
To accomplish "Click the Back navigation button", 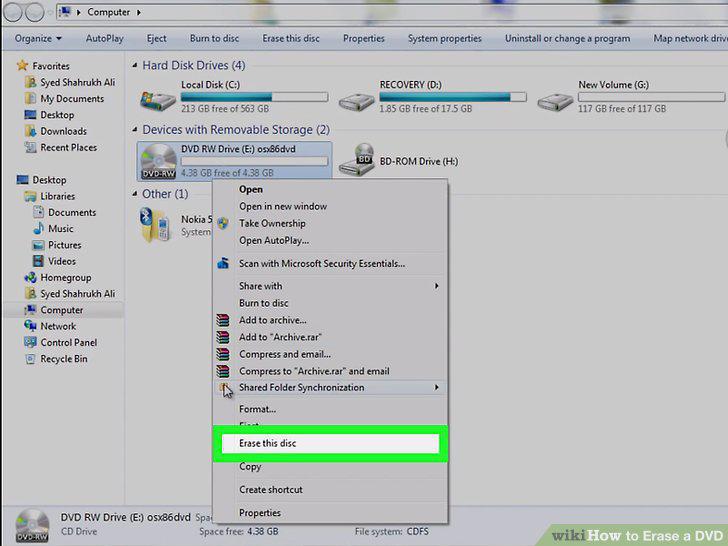I will pos(13,12).
